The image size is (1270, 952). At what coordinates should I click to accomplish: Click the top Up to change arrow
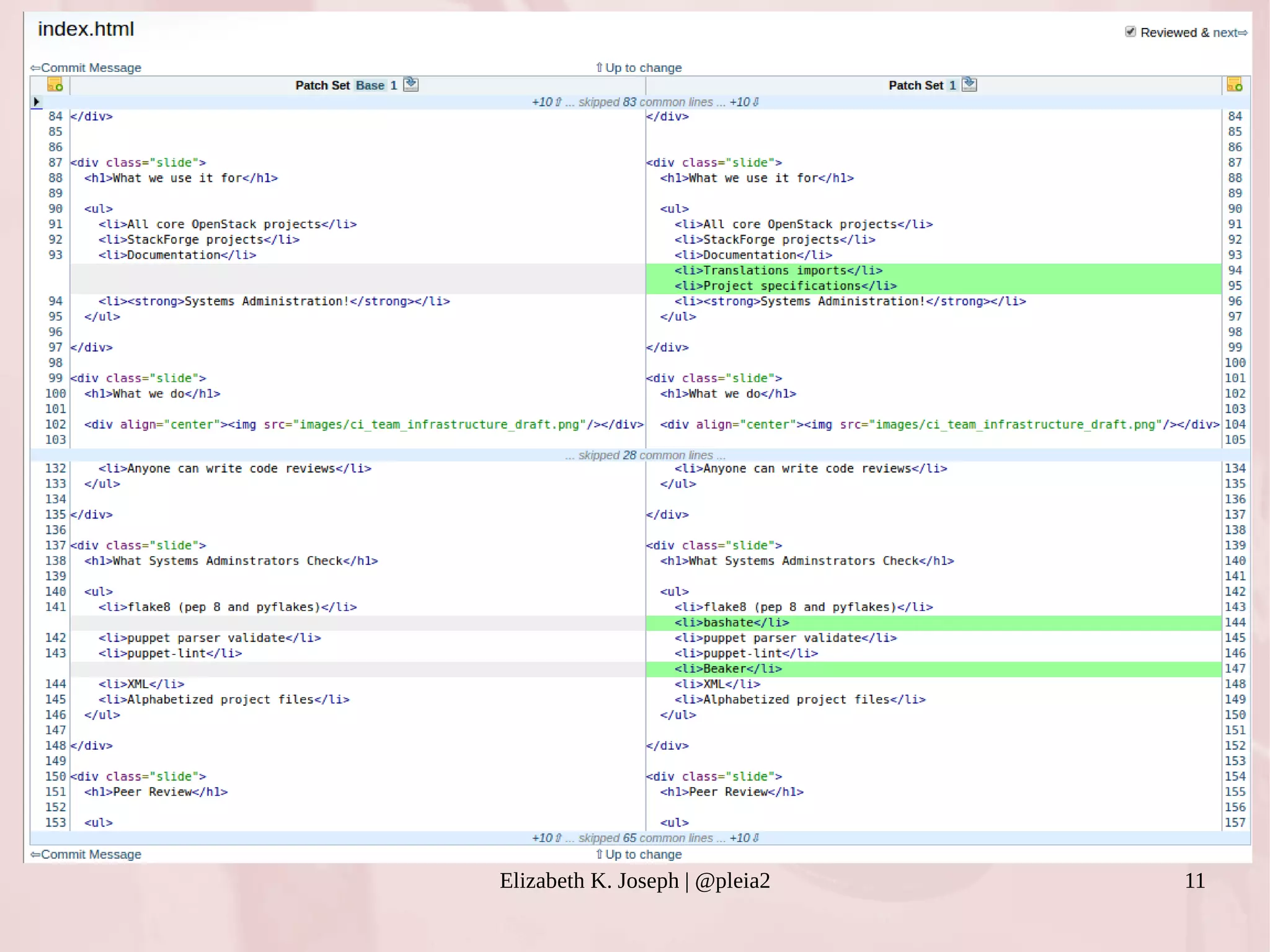(x=600, y=68)
